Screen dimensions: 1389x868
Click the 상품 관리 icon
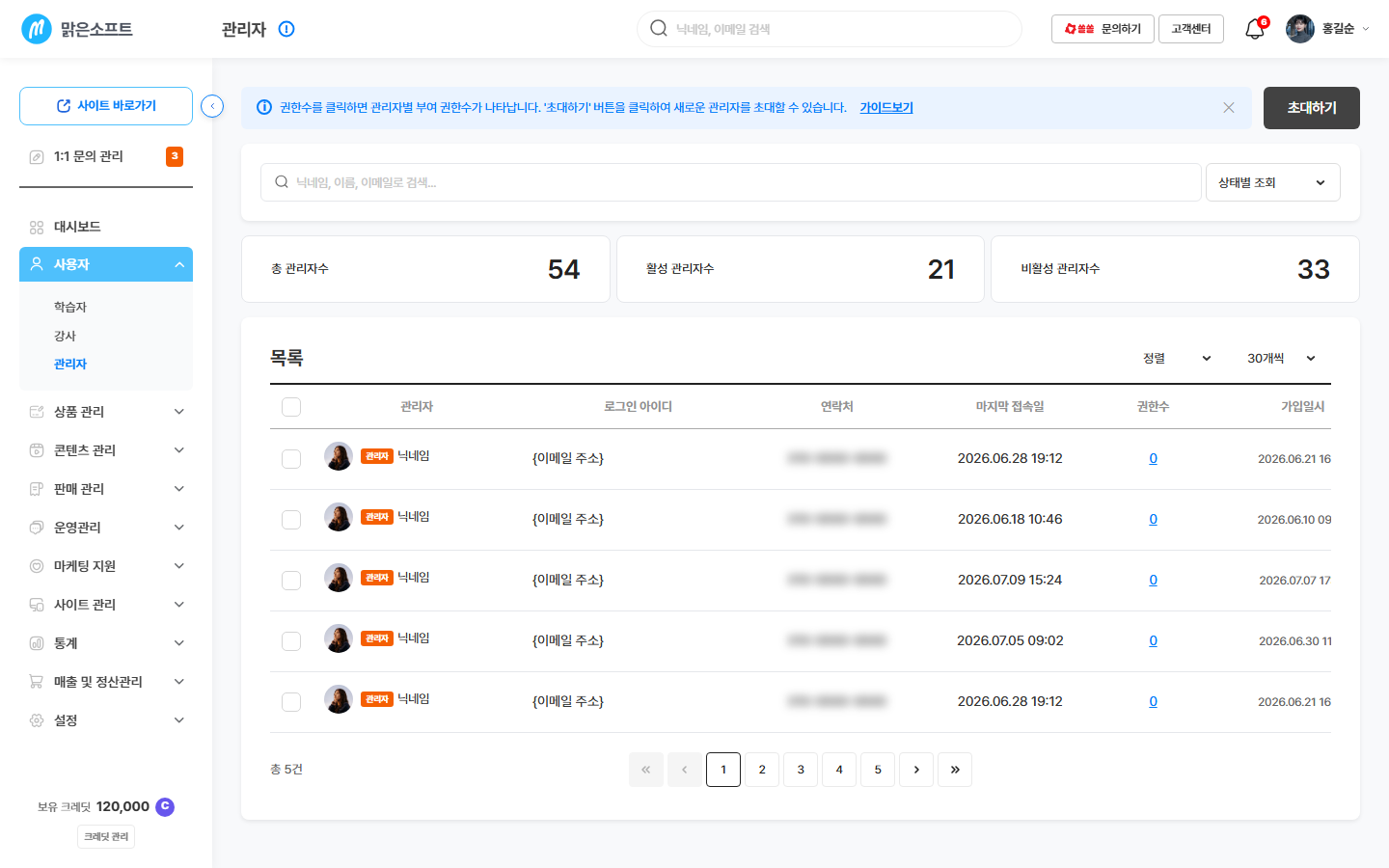[x=37, y=412]
